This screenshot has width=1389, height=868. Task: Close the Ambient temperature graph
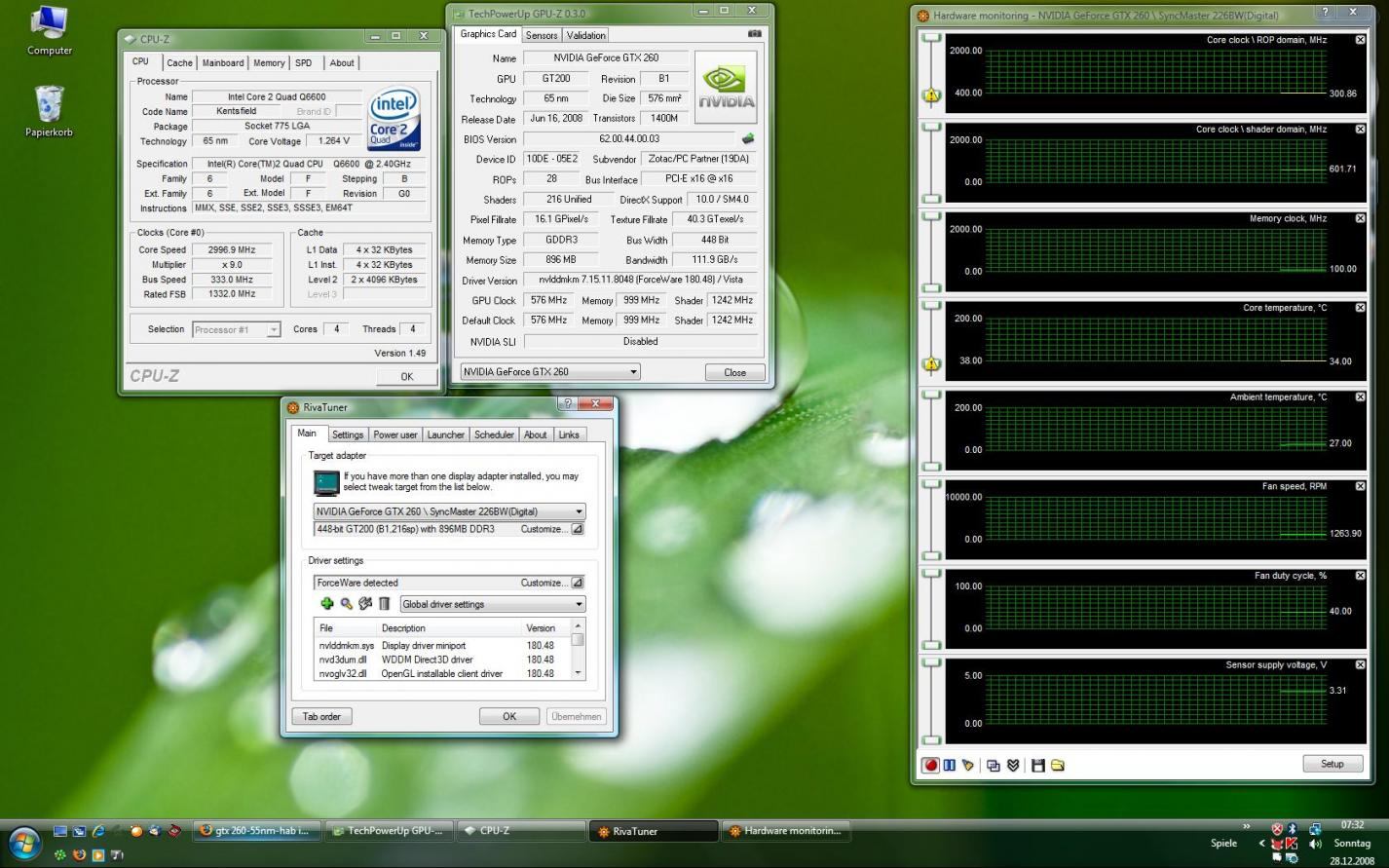coord(1360,397)
